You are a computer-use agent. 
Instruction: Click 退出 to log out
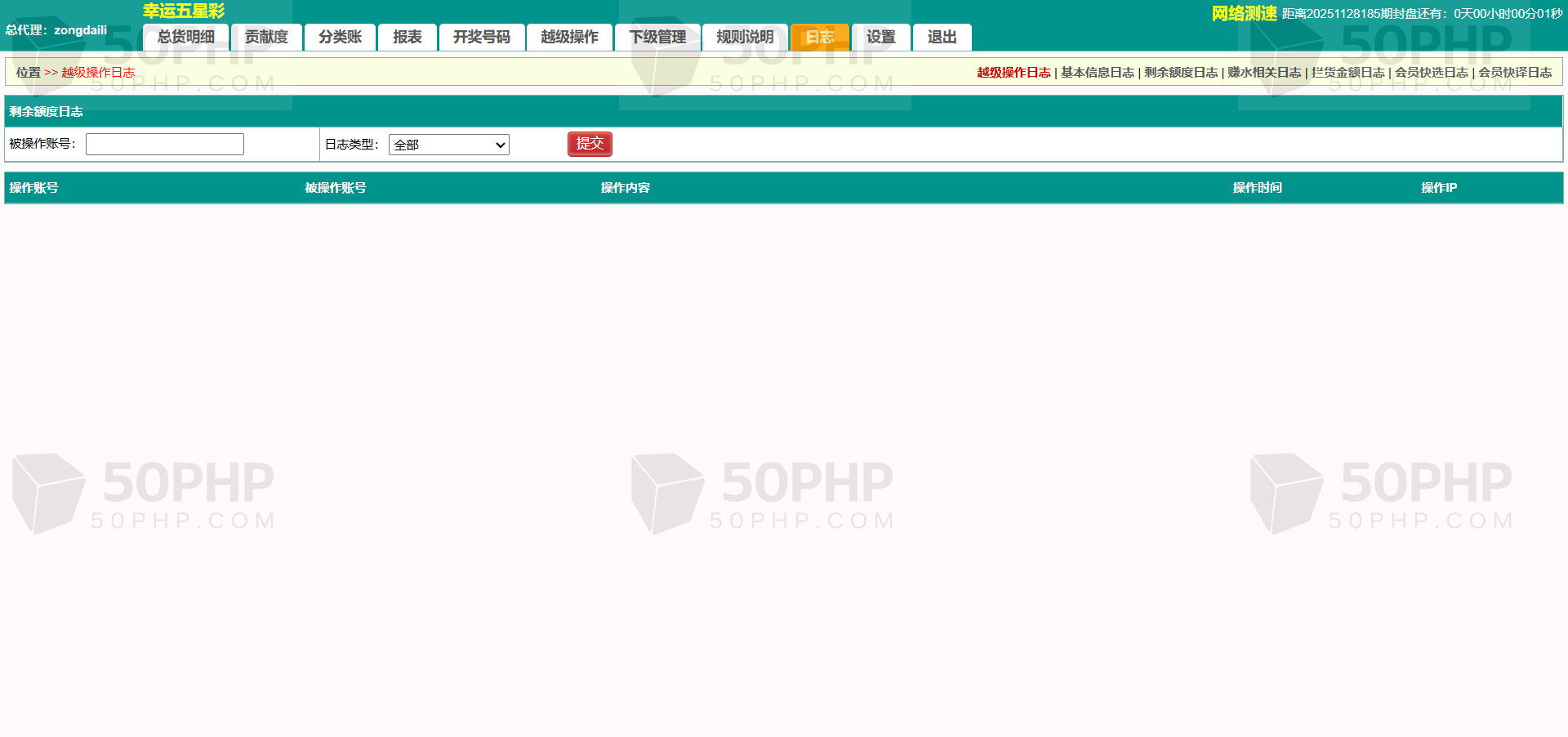(942, 38)
